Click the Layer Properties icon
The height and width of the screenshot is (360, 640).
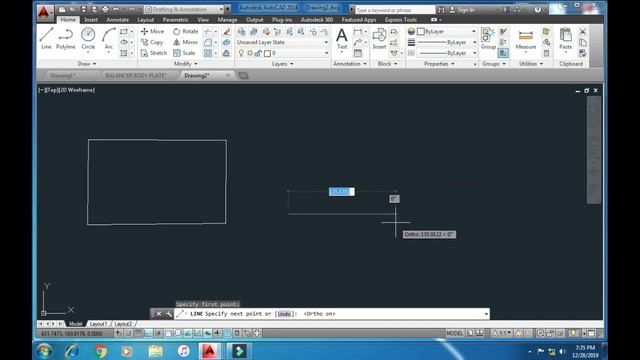pyautogui.click(x=242, y=31)
